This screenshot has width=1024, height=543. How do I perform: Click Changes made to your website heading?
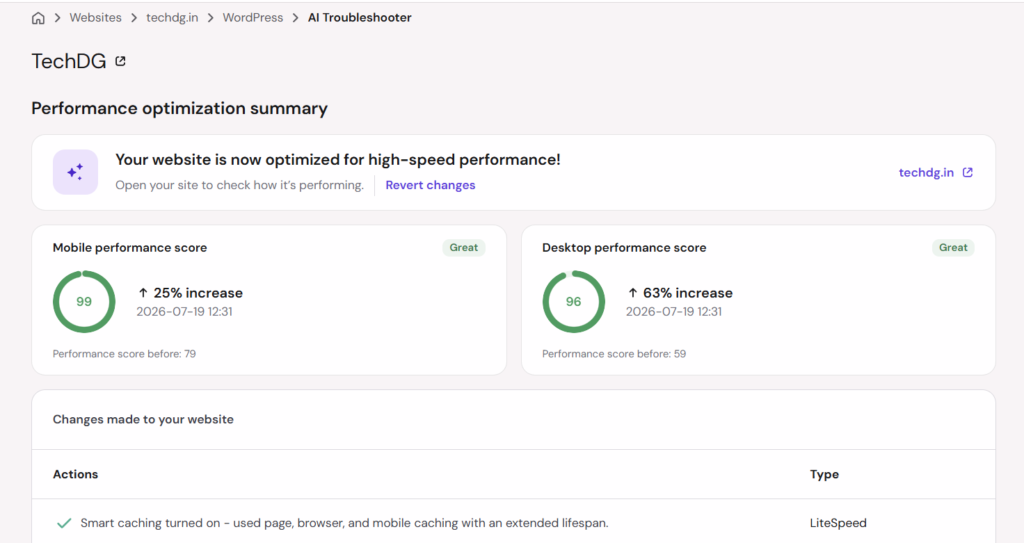coord(143,420)
